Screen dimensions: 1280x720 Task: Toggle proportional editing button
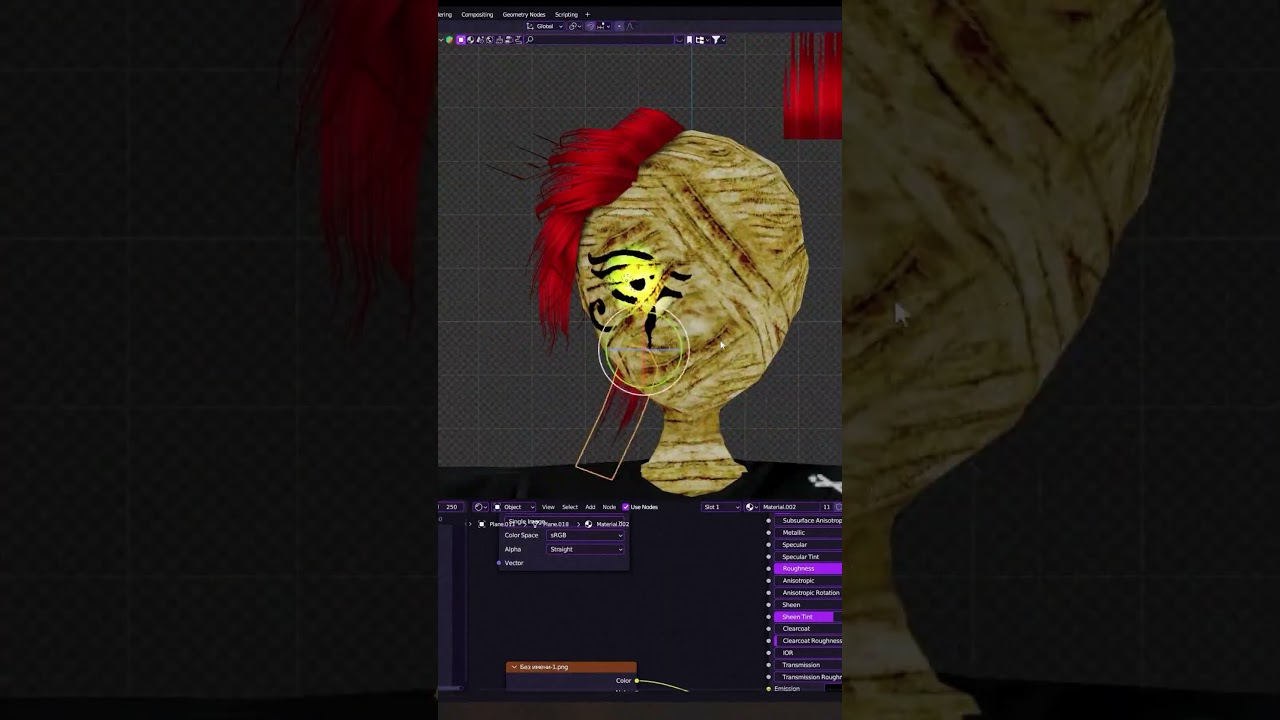pos(619,26)
